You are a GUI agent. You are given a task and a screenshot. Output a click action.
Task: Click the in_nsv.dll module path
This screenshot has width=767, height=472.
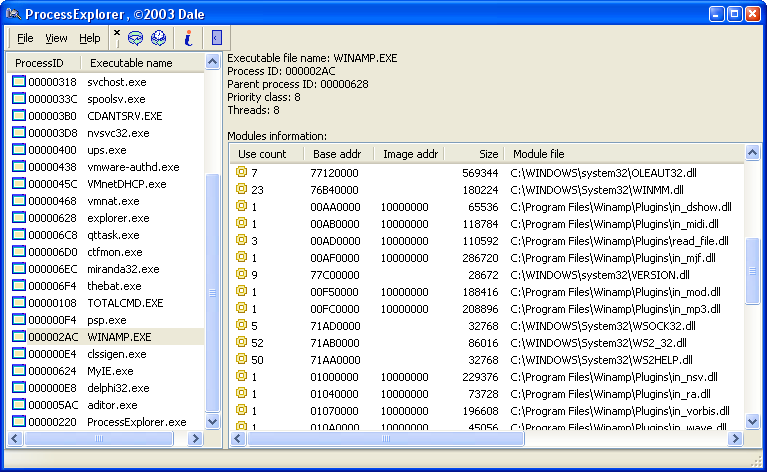pos(614,377)
